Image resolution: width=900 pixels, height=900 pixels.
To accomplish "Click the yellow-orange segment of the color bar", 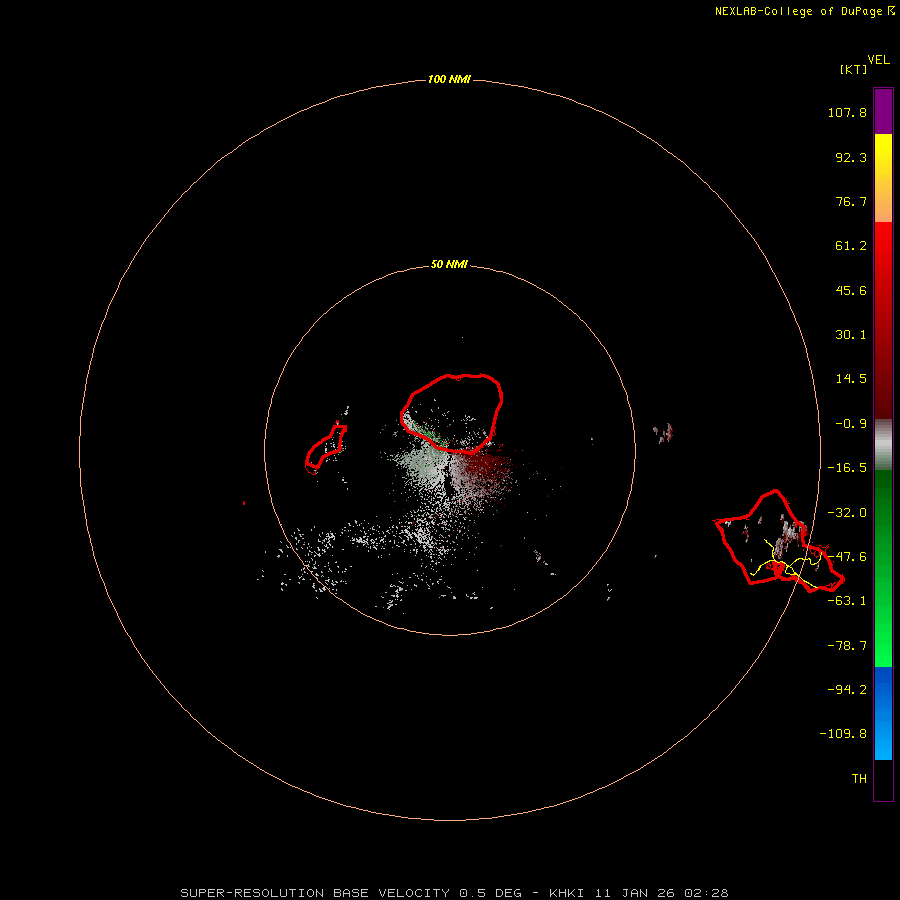I will coord(883,178).
